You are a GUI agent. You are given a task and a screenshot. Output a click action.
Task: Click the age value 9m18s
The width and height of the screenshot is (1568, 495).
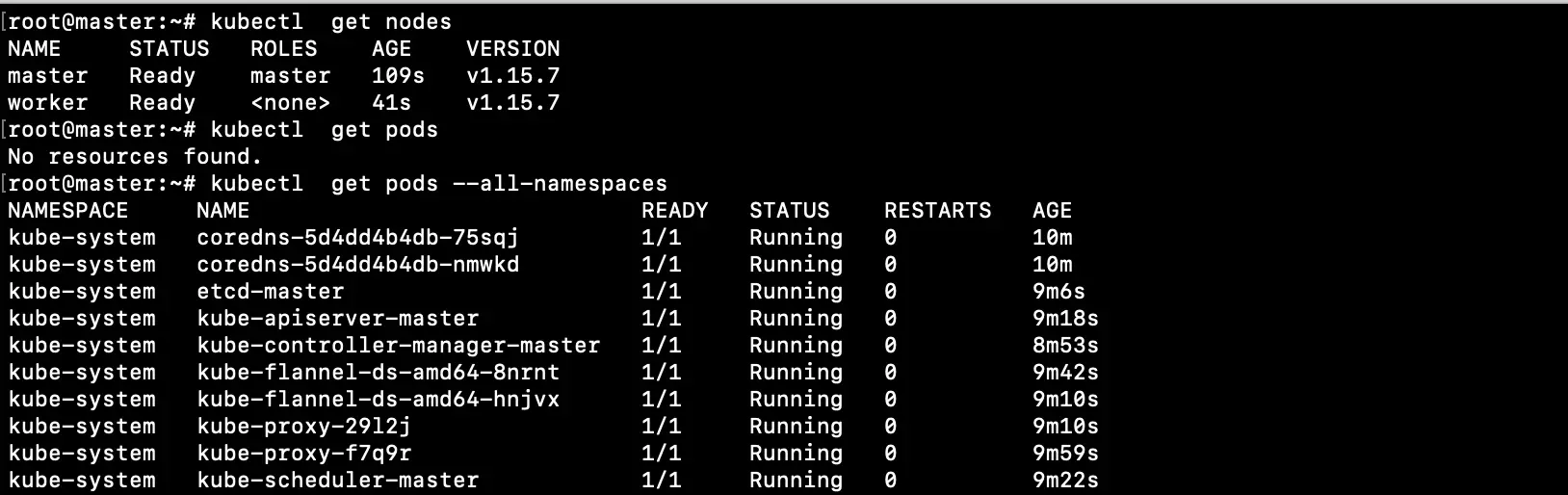point(1065,318)
